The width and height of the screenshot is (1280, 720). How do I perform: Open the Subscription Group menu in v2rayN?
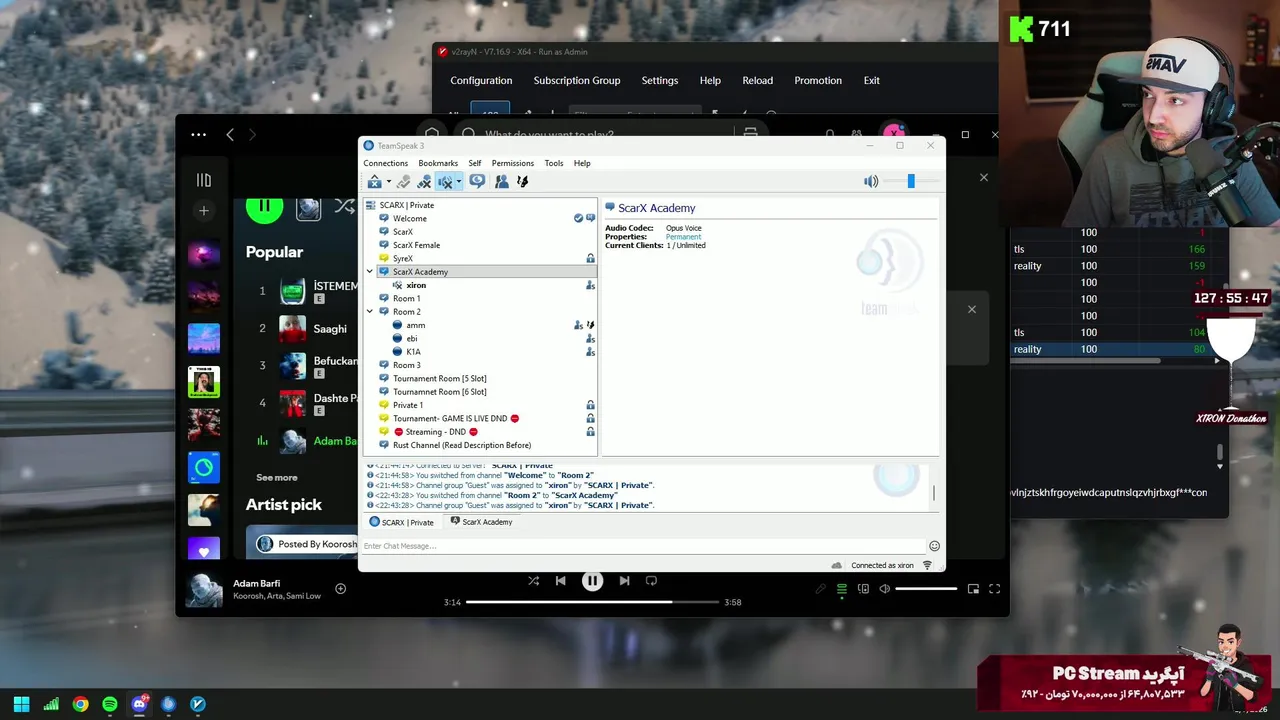tap(577, 80)
